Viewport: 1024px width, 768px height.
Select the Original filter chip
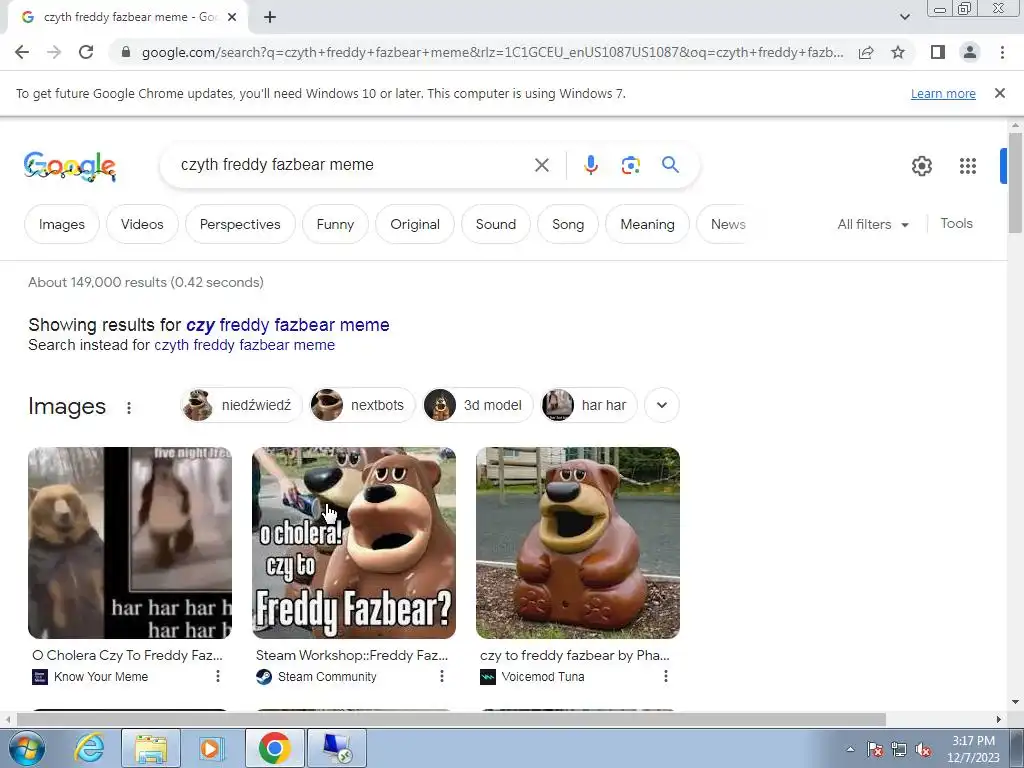point(415,224)
